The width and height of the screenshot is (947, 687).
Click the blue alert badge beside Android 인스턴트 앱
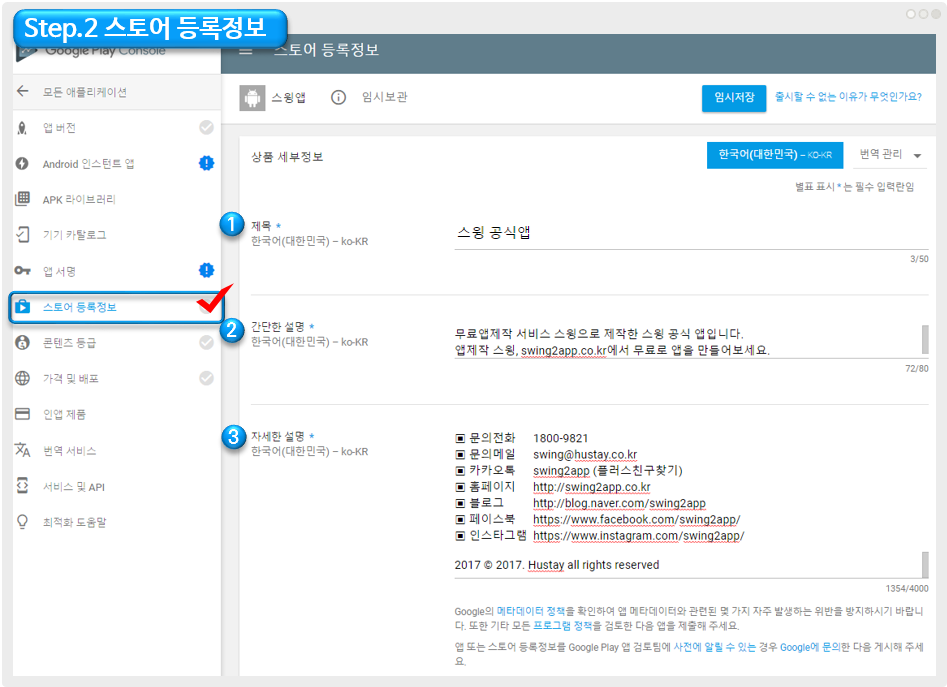pos(207,163)
